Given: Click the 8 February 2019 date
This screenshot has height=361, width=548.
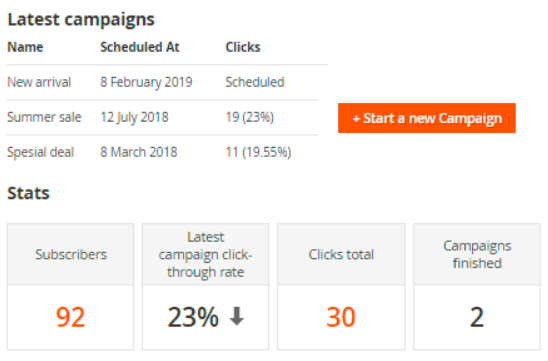Looking at the screenshot, I should (x=146, y=82).
